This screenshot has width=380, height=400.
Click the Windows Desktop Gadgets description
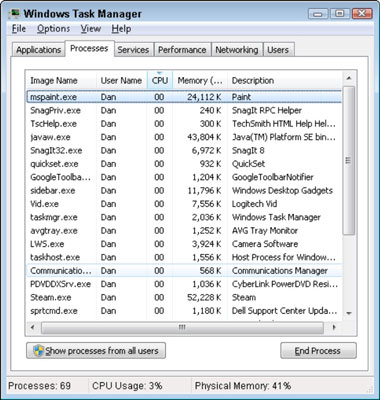(x=282, y=190)
